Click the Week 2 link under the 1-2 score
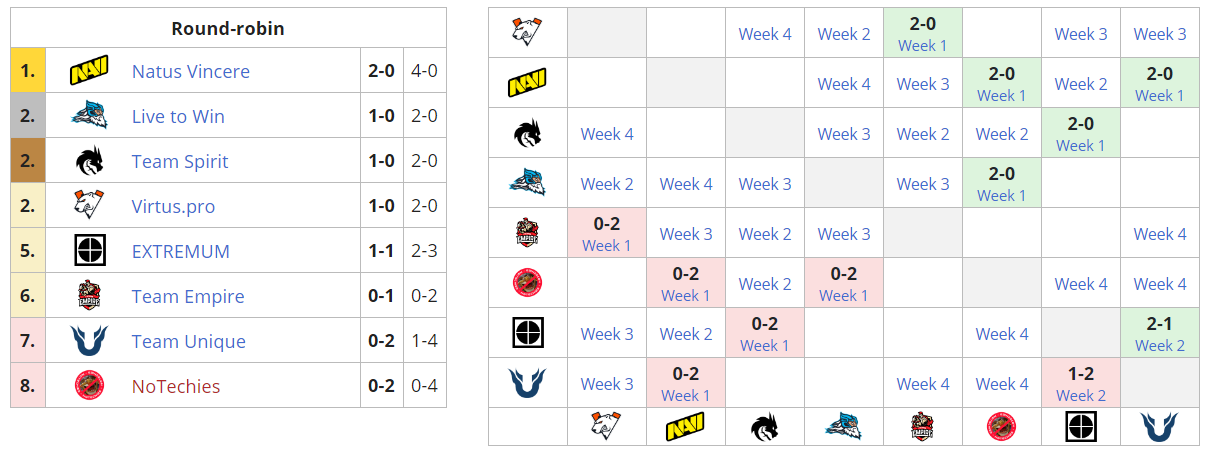The width and height of the screenshot is (1209, 453). (x=1081, y=395)
